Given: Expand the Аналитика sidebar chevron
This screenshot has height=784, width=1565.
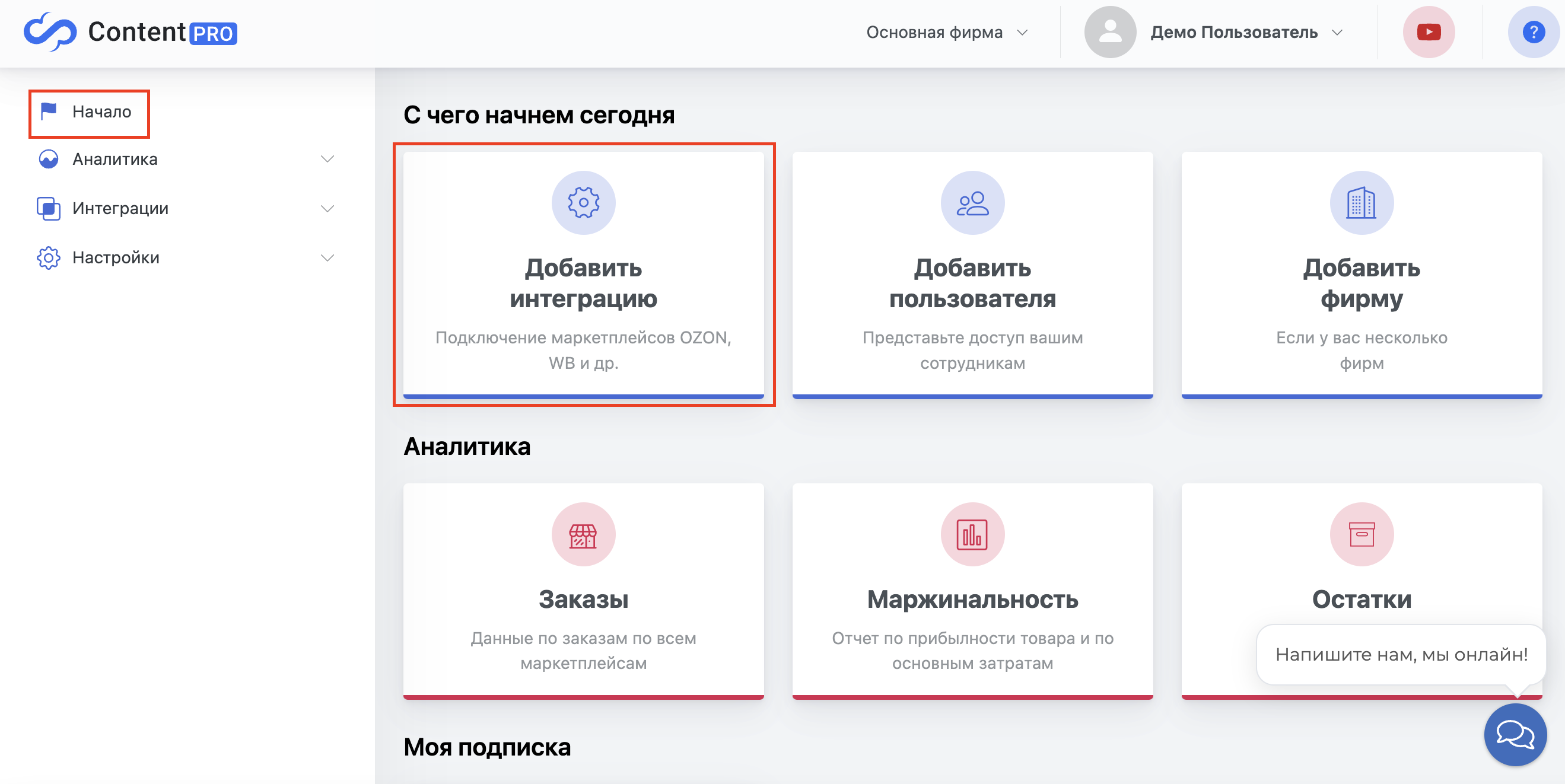Looking at the screenshot, I should [x=327, y=159].
